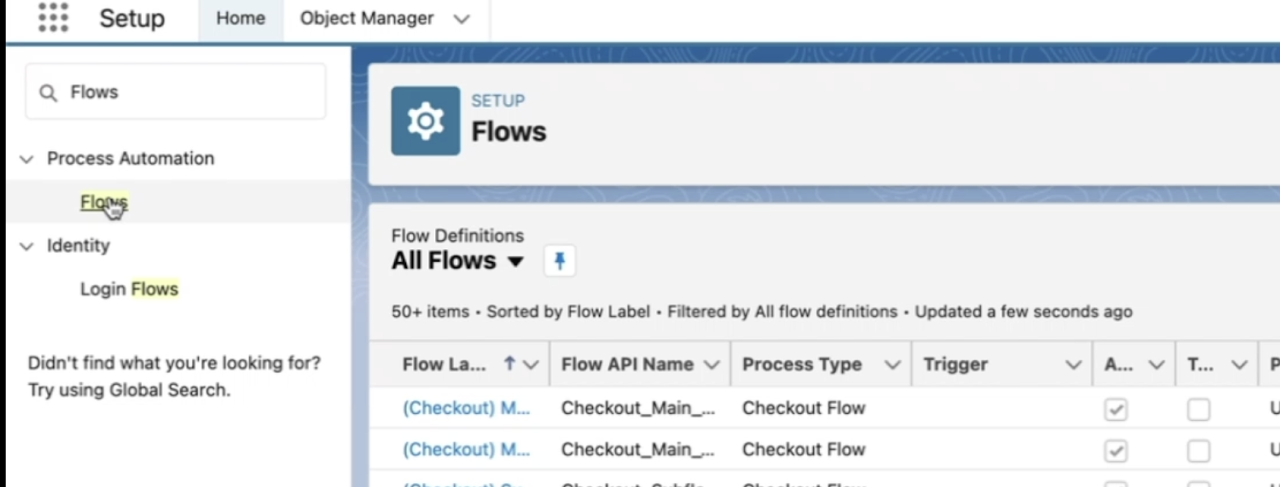Image resolution: width=1280 pixels, height=487 pixels.
Task: Switch to the Home tab
Action: tap(240, 19)
